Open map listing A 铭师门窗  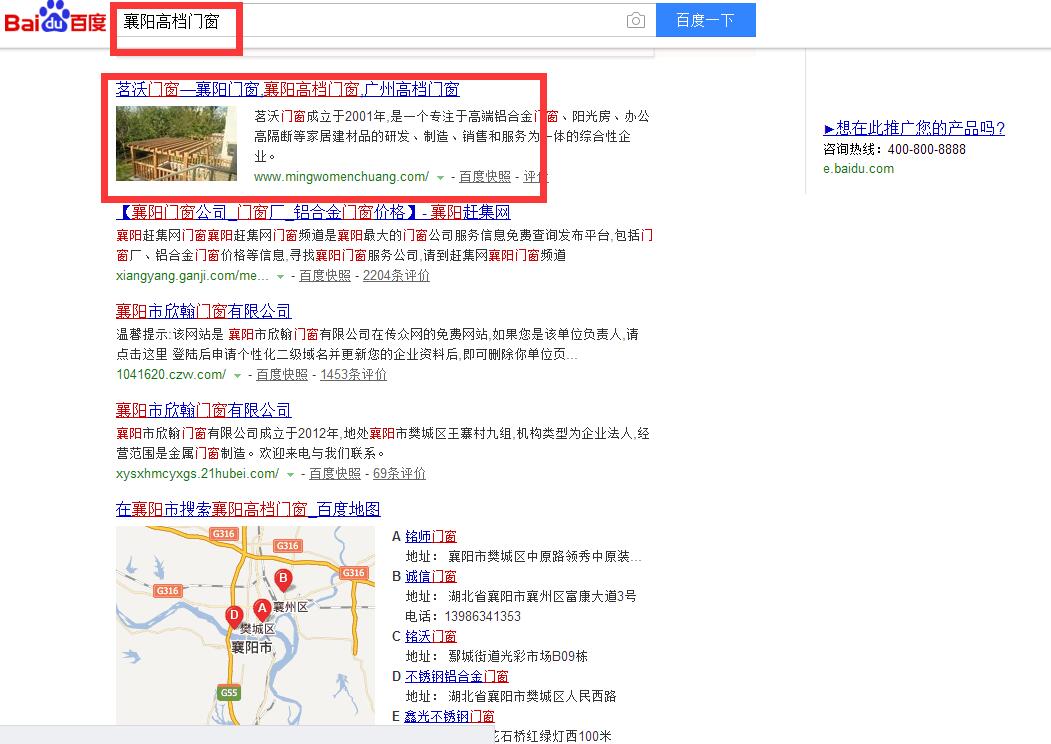pos(431,537)
